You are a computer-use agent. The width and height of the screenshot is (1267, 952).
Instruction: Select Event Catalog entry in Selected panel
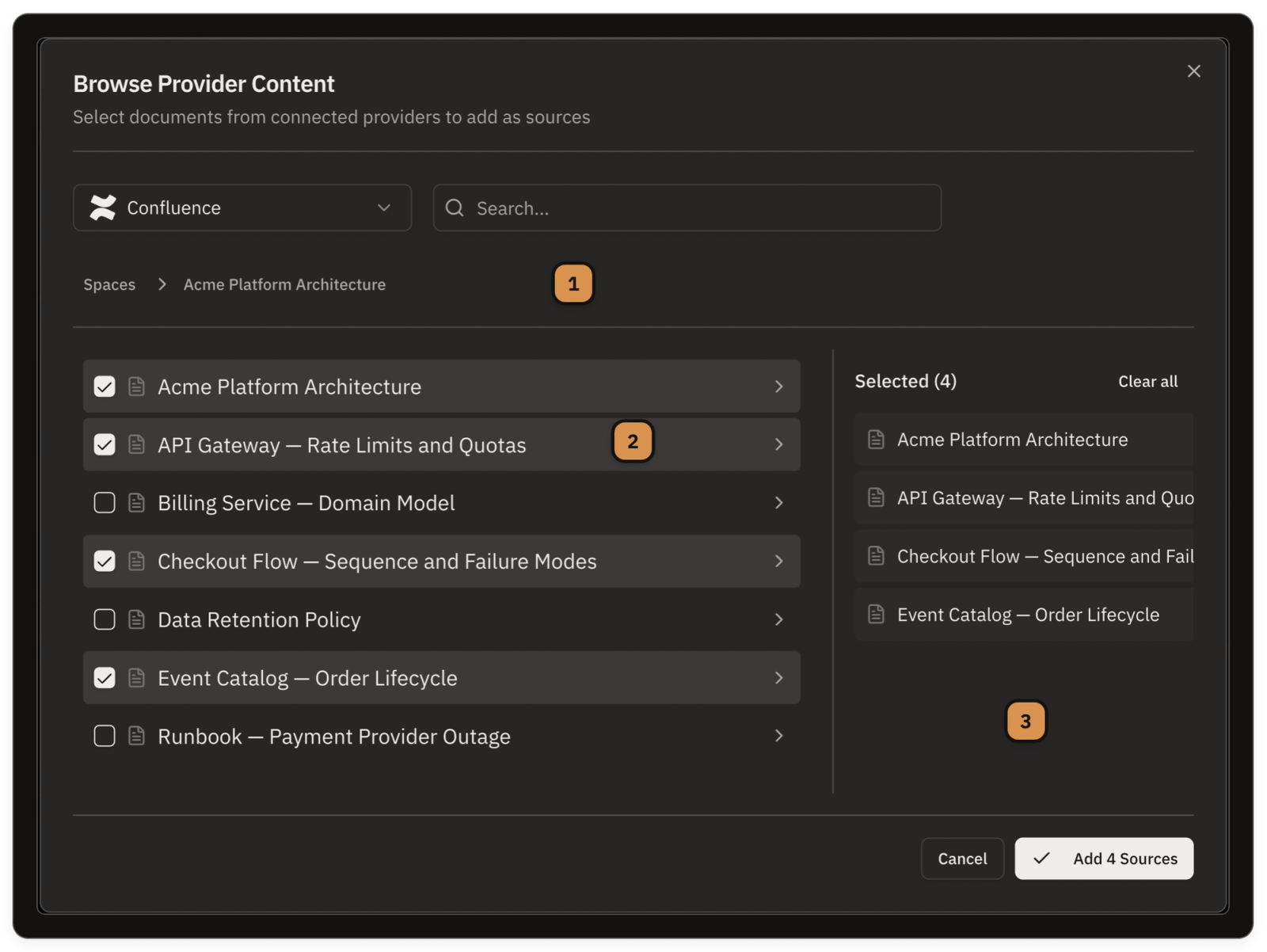1024,615
